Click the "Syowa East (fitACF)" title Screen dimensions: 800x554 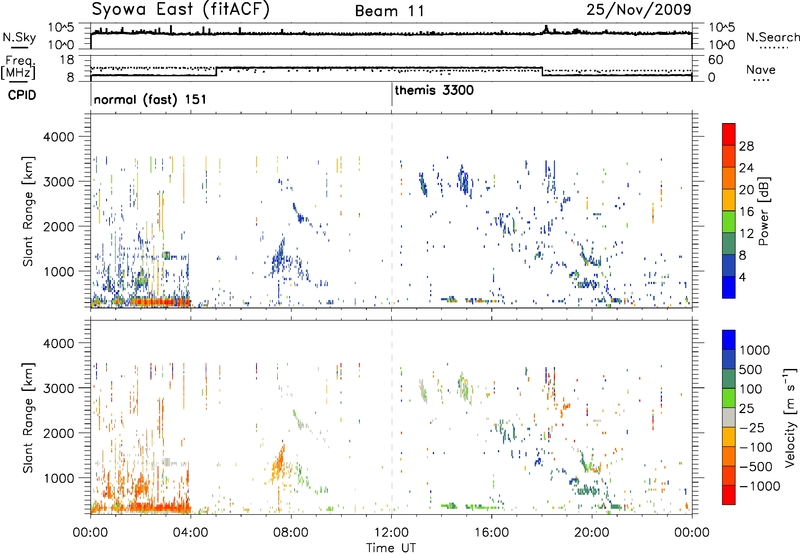point(180,10)
